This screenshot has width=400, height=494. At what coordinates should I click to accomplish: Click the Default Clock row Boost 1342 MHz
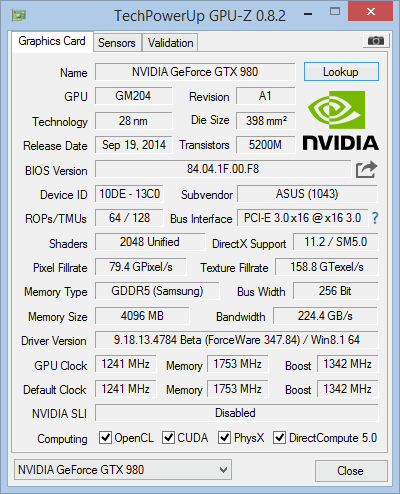[x=348, y=389]
